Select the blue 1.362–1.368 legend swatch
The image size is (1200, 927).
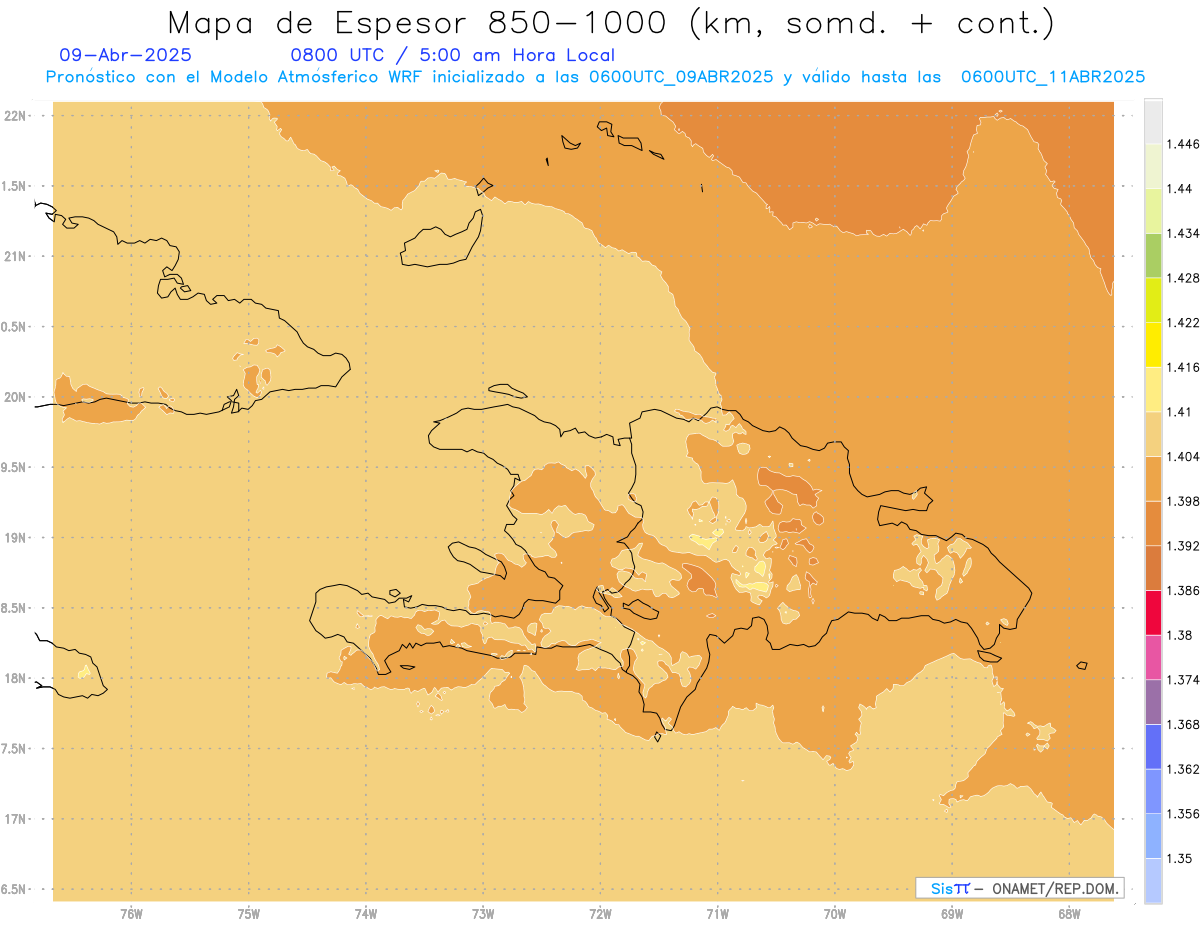1153,747
